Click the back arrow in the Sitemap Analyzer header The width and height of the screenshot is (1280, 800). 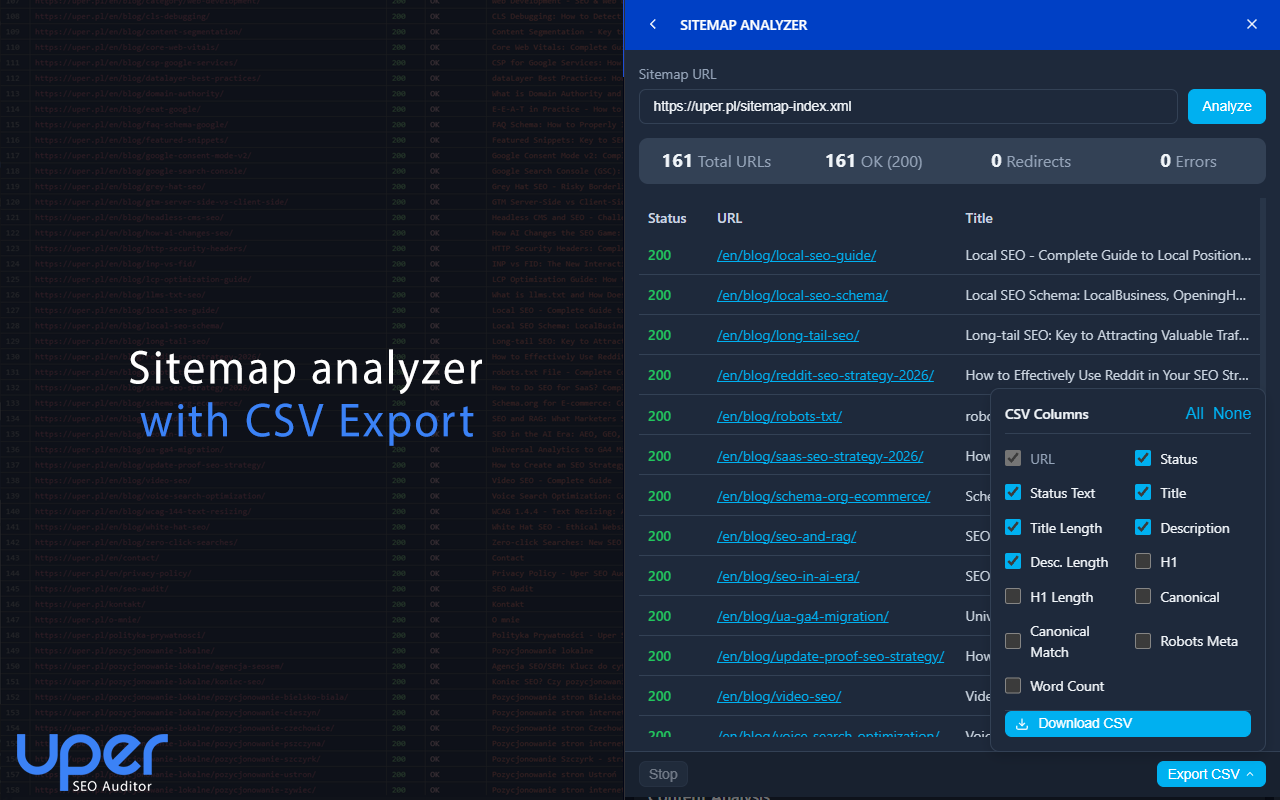tap(652, 24)
